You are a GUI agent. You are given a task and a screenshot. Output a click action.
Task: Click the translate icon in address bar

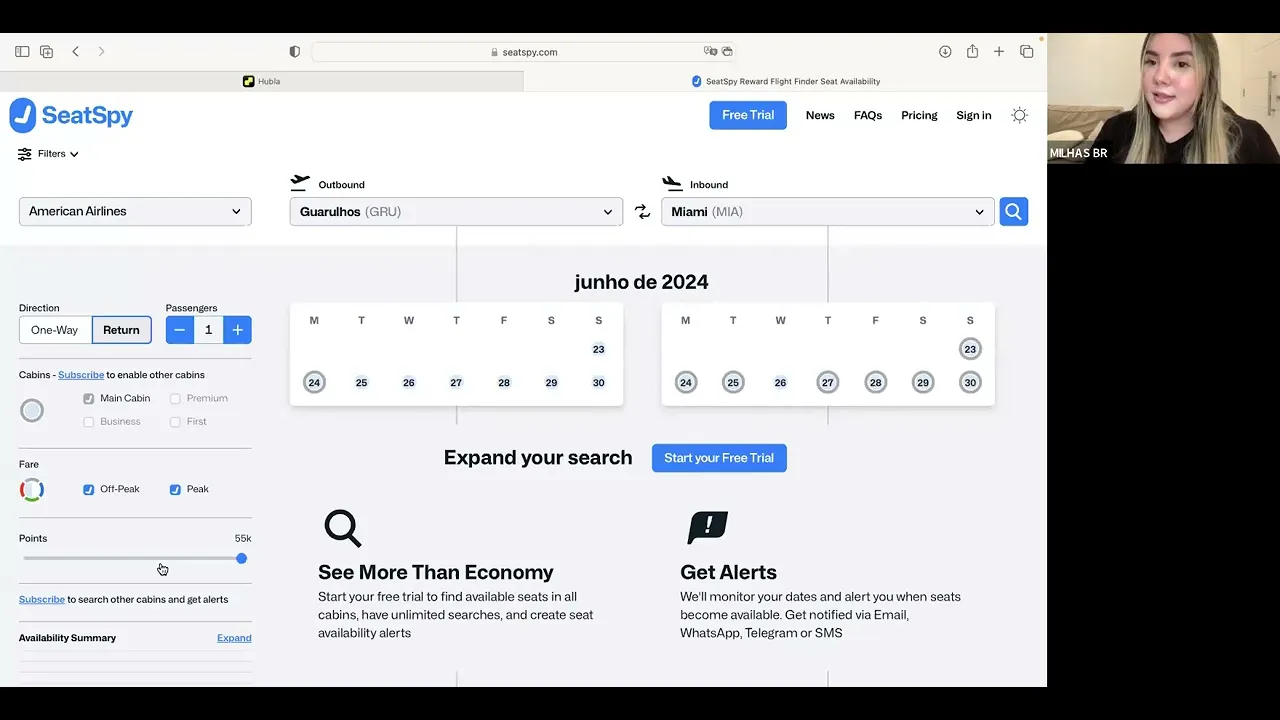tap(710, 52)
